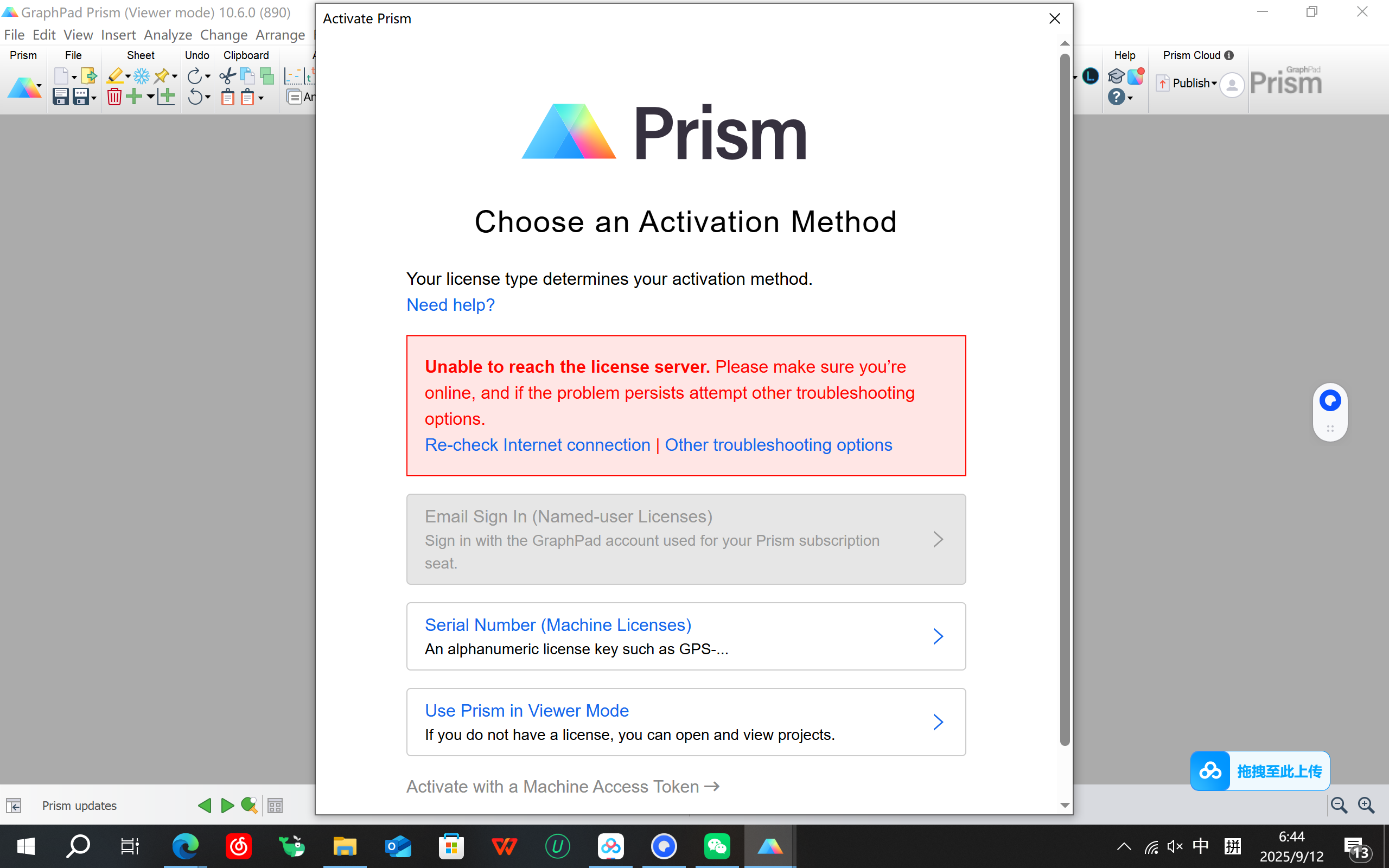The image size is (1389, 868).
Task: Add new sheet with green plus
Action: click(x=133, y=97)
